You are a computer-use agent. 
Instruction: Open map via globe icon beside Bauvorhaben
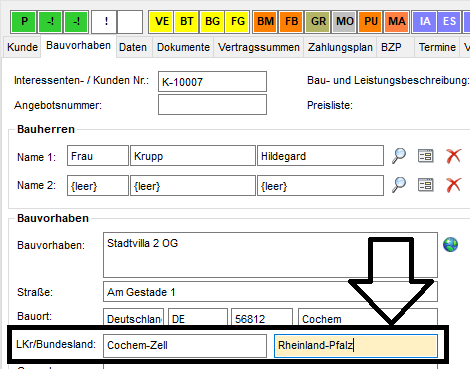tap(450, 245)
